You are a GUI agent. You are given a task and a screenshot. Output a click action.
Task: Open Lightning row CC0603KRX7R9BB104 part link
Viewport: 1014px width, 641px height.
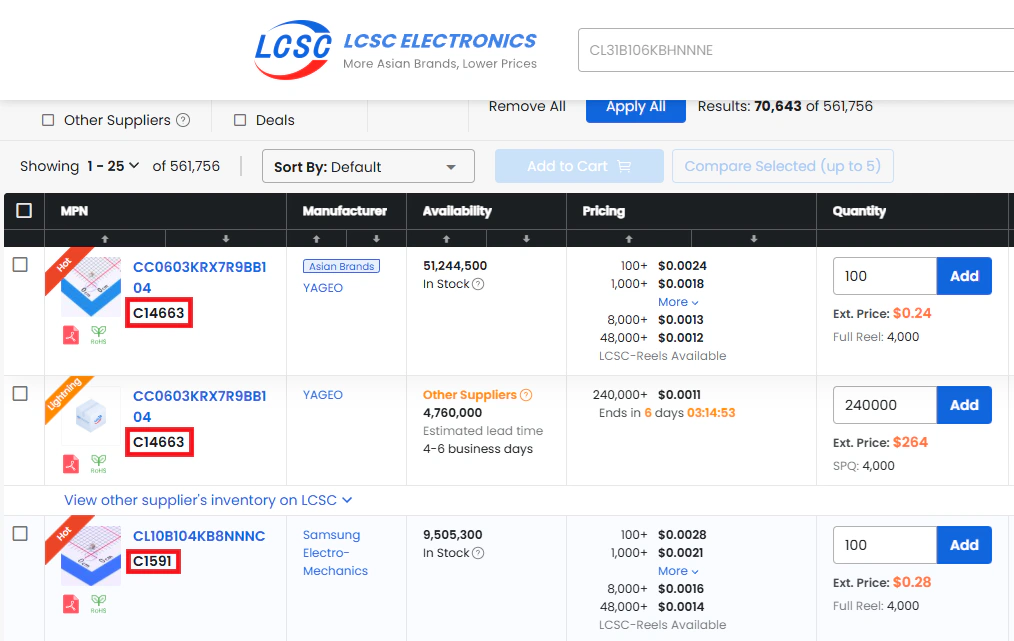(x=199, y=407)
